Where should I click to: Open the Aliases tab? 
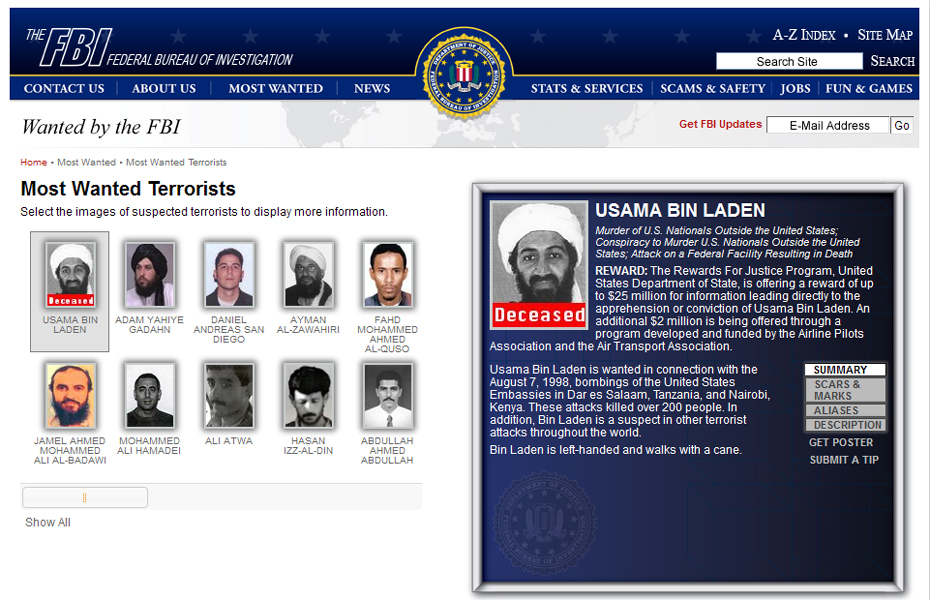click(845, 410)
